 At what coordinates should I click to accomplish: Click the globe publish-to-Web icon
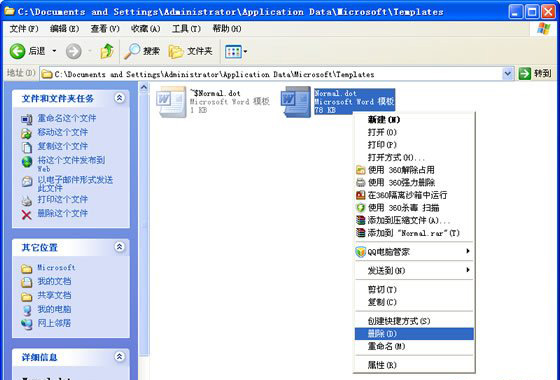27,161
